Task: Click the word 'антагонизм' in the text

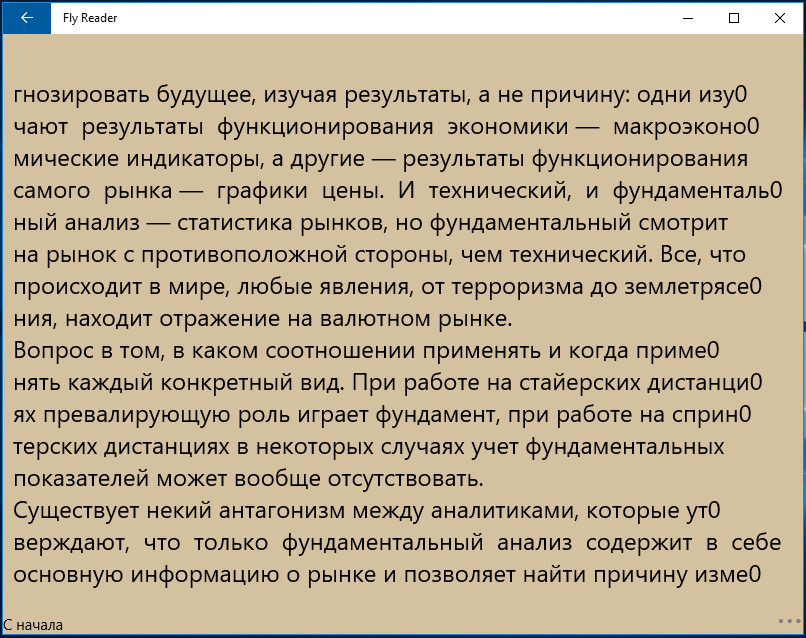Action: [x=282, y=511]
